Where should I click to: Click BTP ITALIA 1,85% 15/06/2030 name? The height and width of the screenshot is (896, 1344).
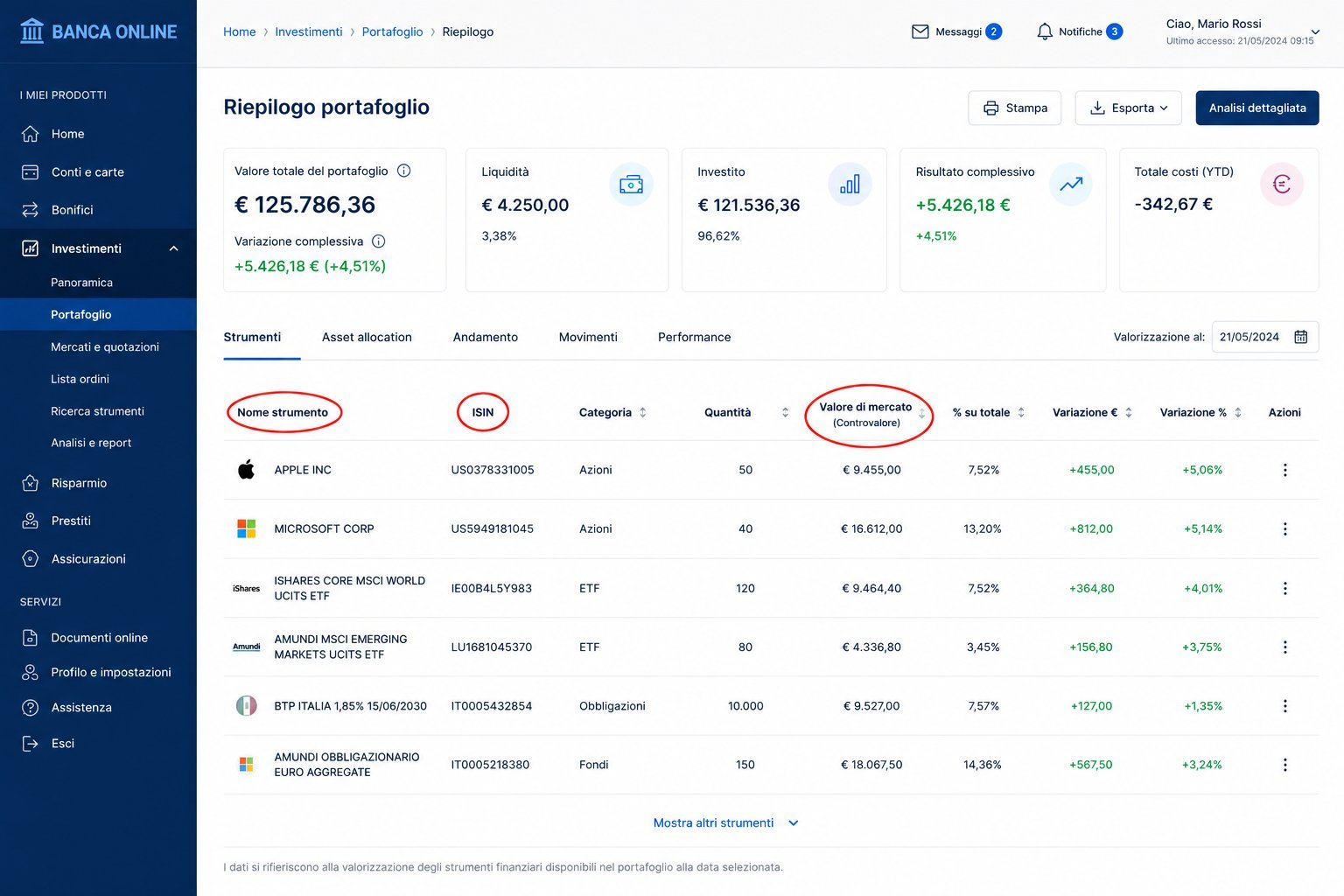click(350, 706)
